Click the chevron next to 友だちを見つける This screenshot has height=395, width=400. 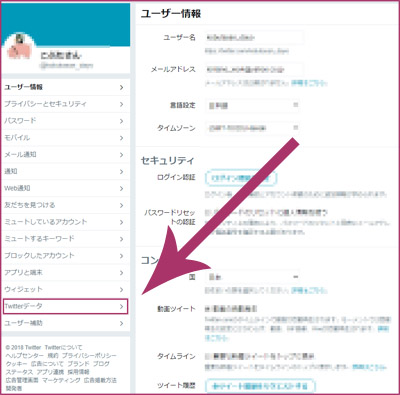(121, 205)
